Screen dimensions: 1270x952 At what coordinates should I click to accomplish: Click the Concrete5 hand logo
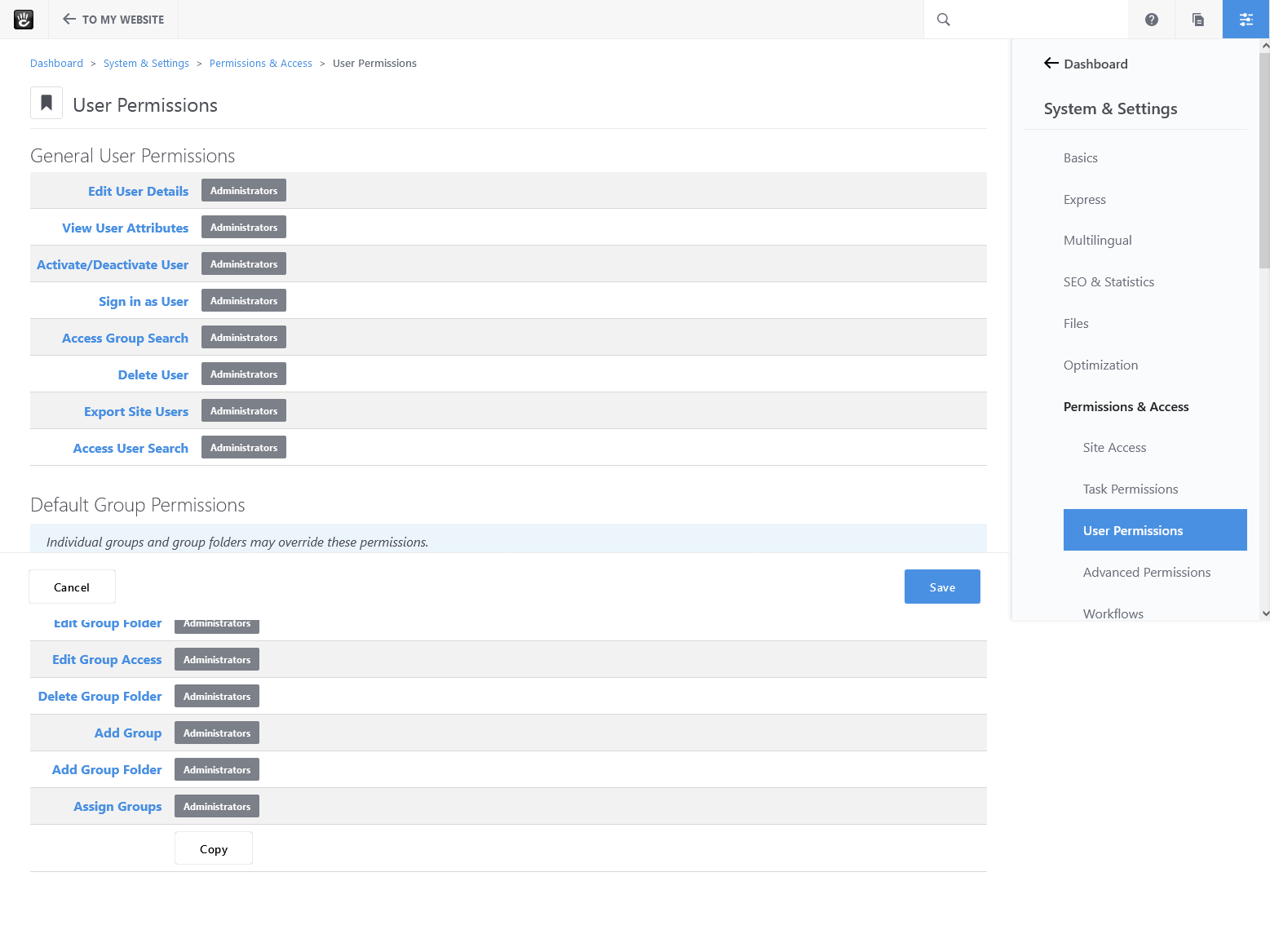pyautogui.click(x=24, y=19)
